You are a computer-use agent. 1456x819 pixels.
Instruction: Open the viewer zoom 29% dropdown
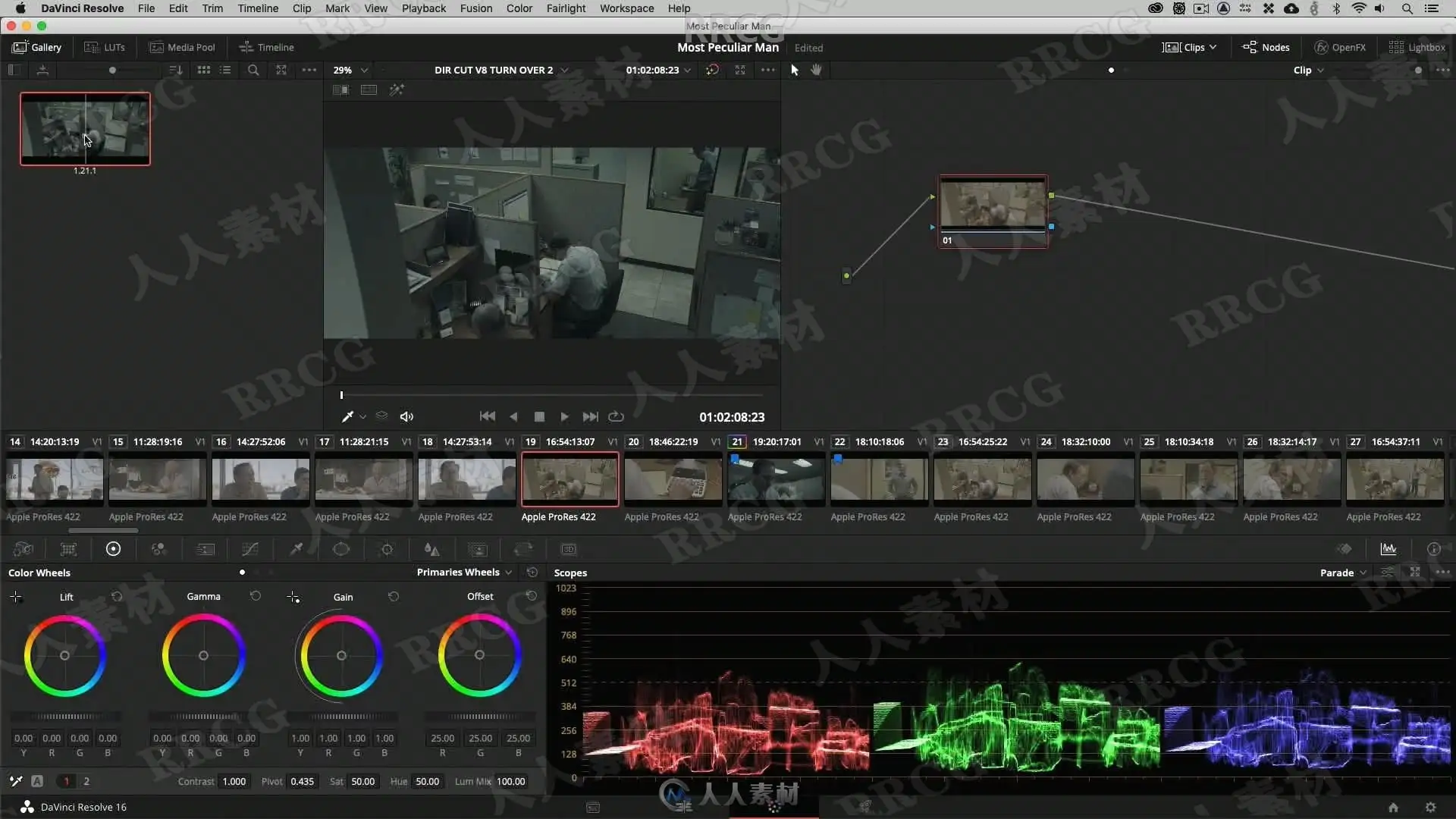(x=350, y=70)
